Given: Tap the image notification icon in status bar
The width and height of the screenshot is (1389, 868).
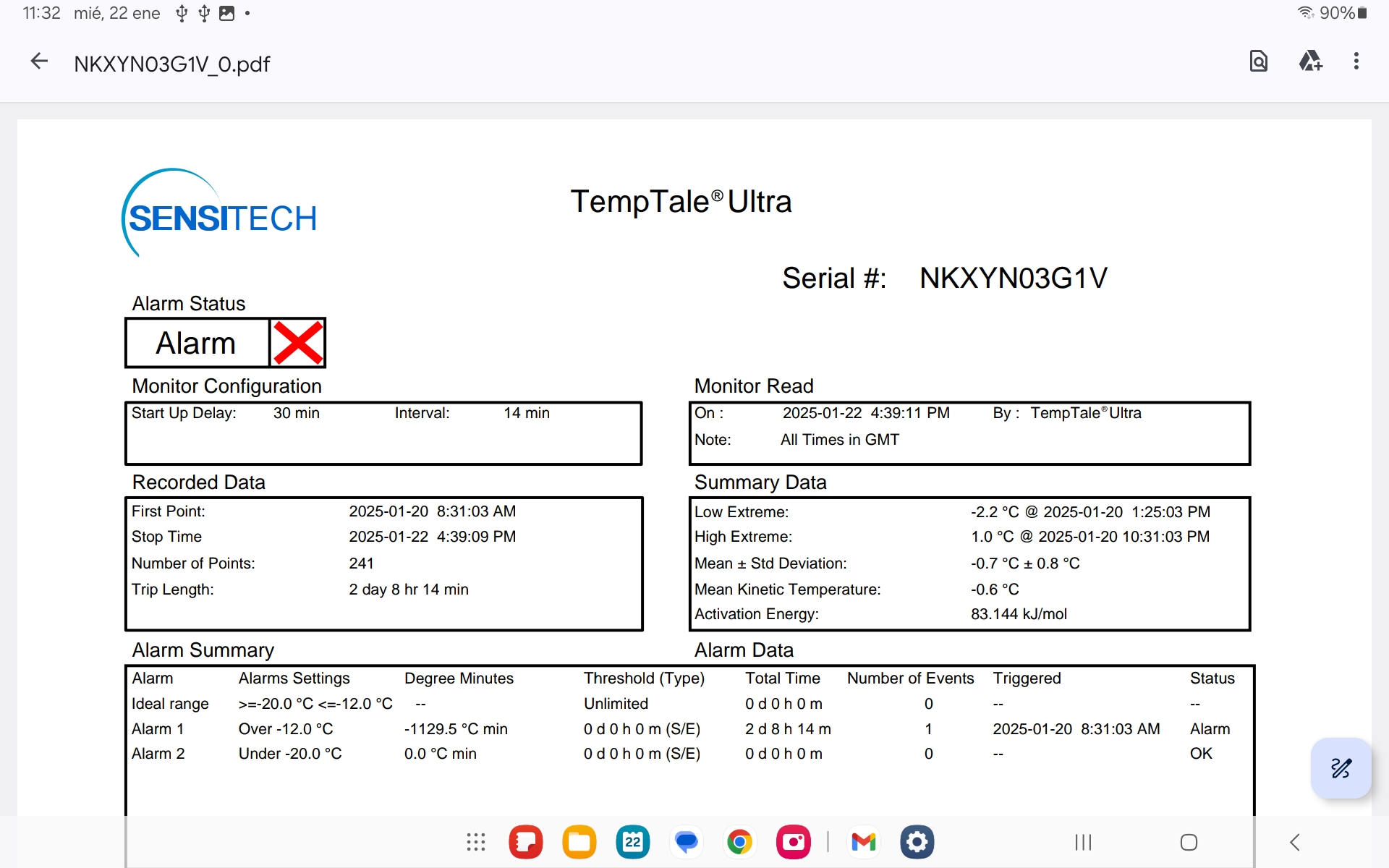Looking at the screenshot, I should click(x=226, y=13).
